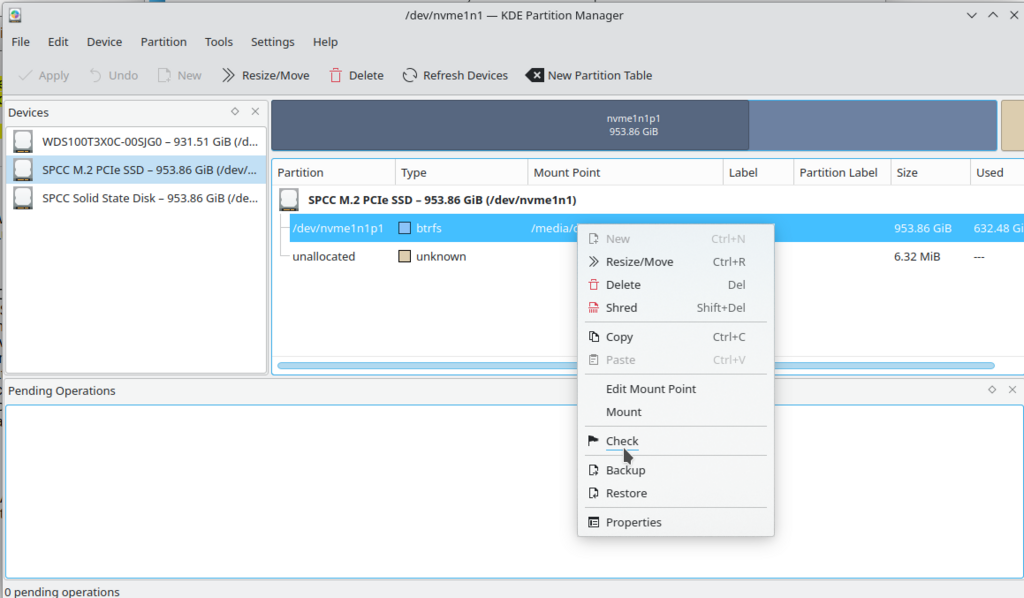Screen dimensions: 1024x598
Task: Click the Refresh Devices icon
Action: click(x=410, y=75)
